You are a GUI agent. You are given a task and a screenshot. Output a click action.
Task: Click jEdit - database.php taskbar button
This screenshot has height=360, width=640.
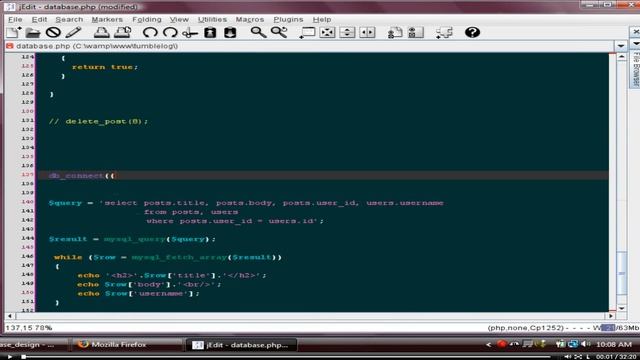[x=241, y=345]
